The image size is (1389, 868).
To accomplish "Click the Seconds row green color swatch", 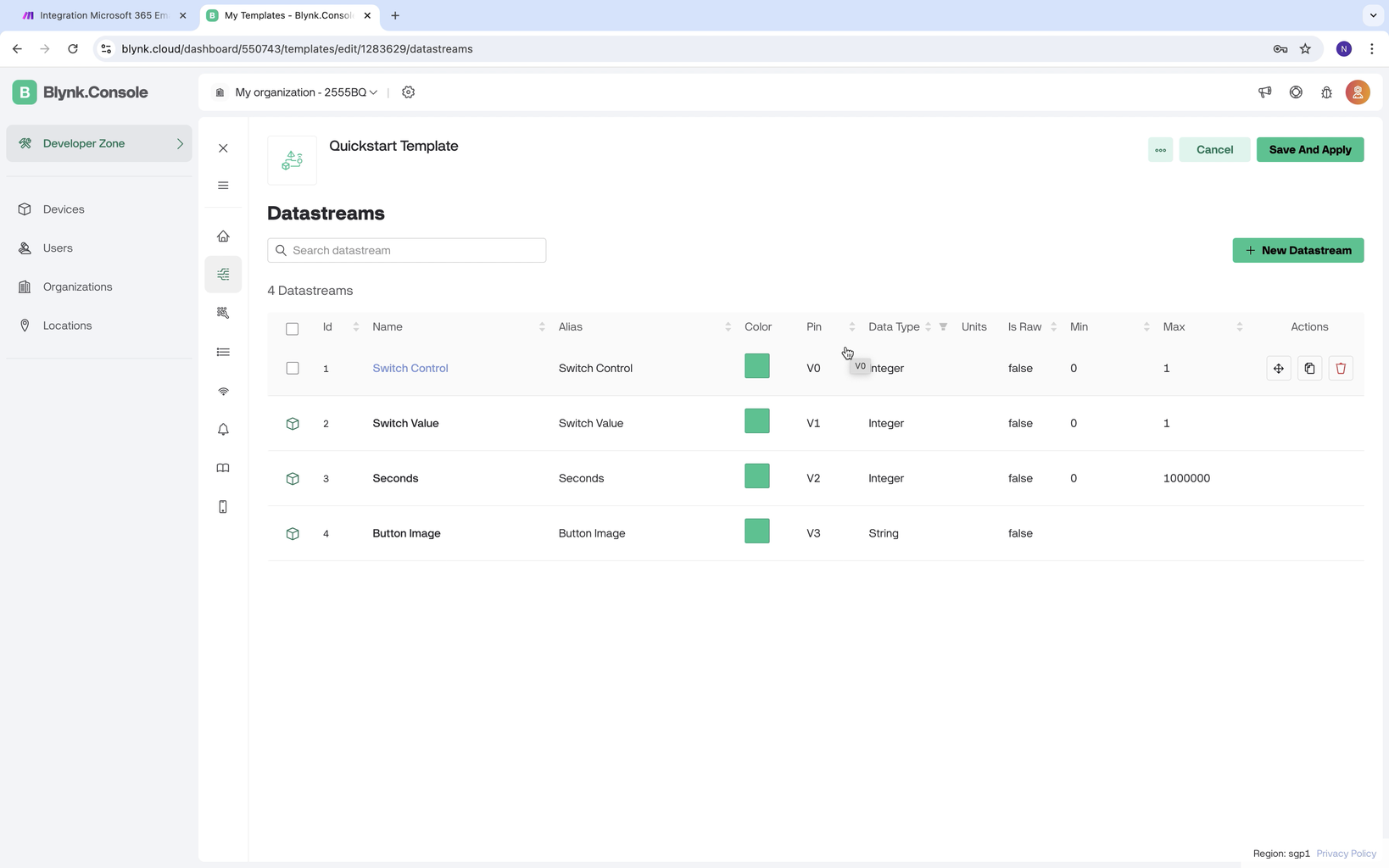I will 757,476.
